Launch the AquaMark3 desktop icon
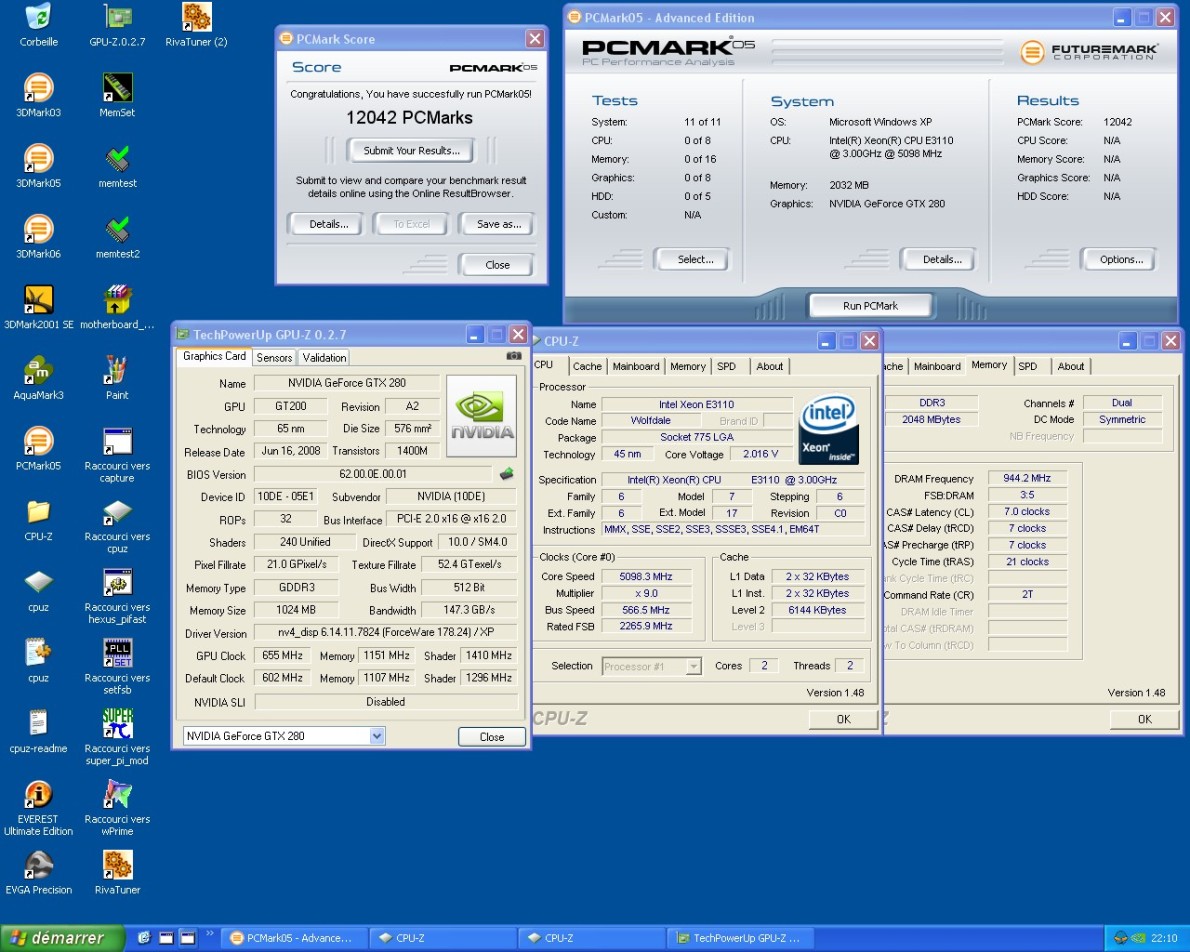 38,377
